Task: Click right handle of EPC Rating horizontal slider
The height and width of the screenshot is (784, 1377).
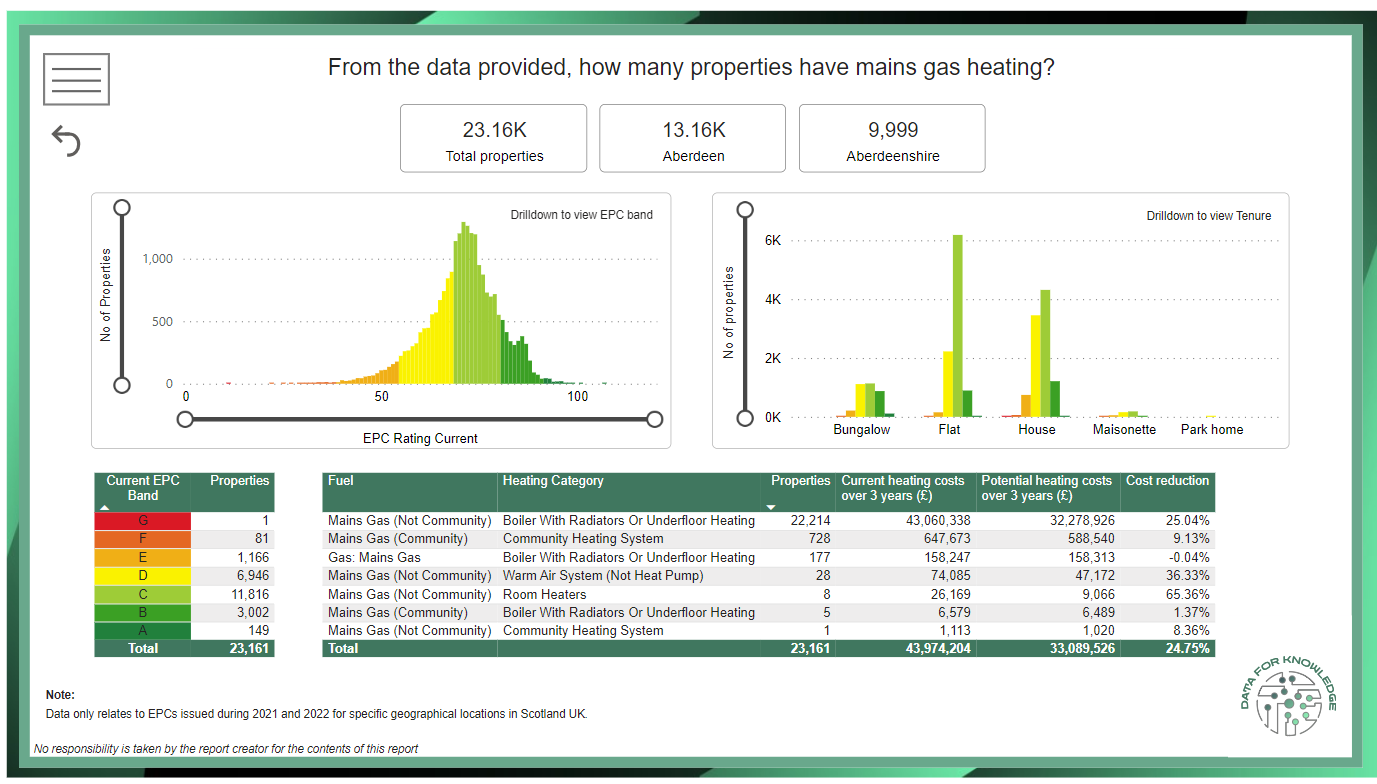Action: click(x=655, y=419)
